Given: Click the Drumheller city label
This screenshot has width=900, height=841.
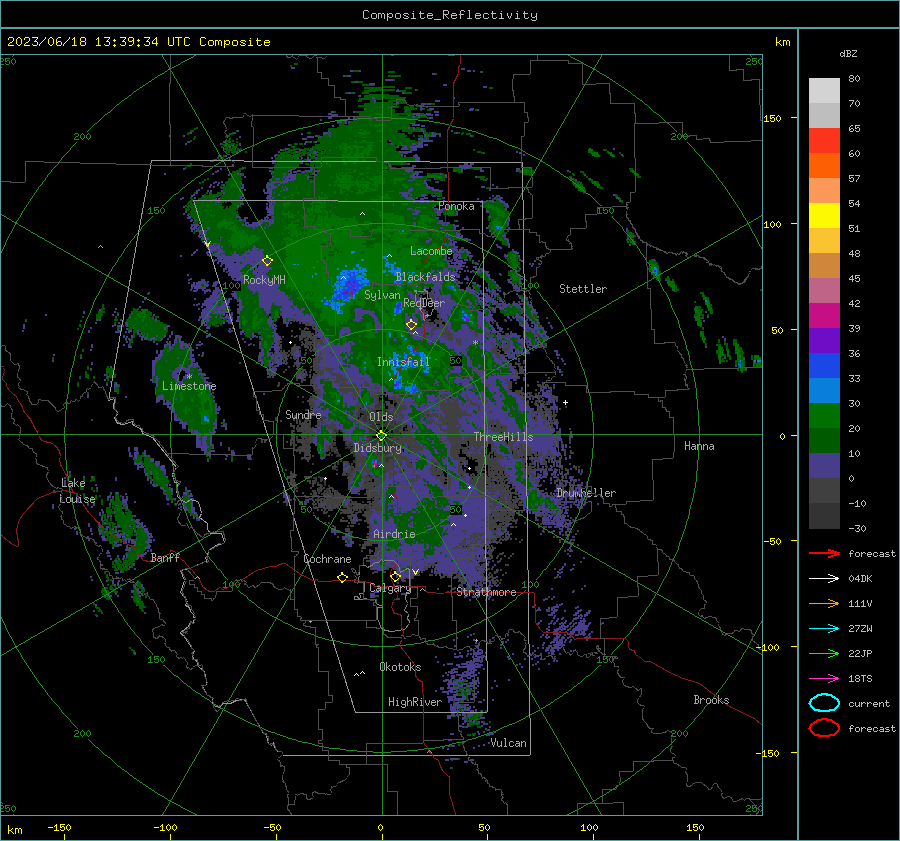Looking at the screenshot, I should click(586, 493).
